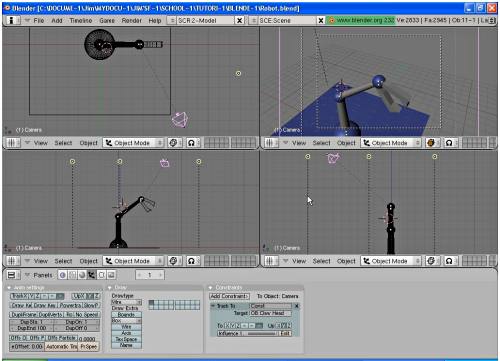Open the Object Mode dropdown in the top-left viewport
Screen dimensions: 500x361
coord(133,143)
